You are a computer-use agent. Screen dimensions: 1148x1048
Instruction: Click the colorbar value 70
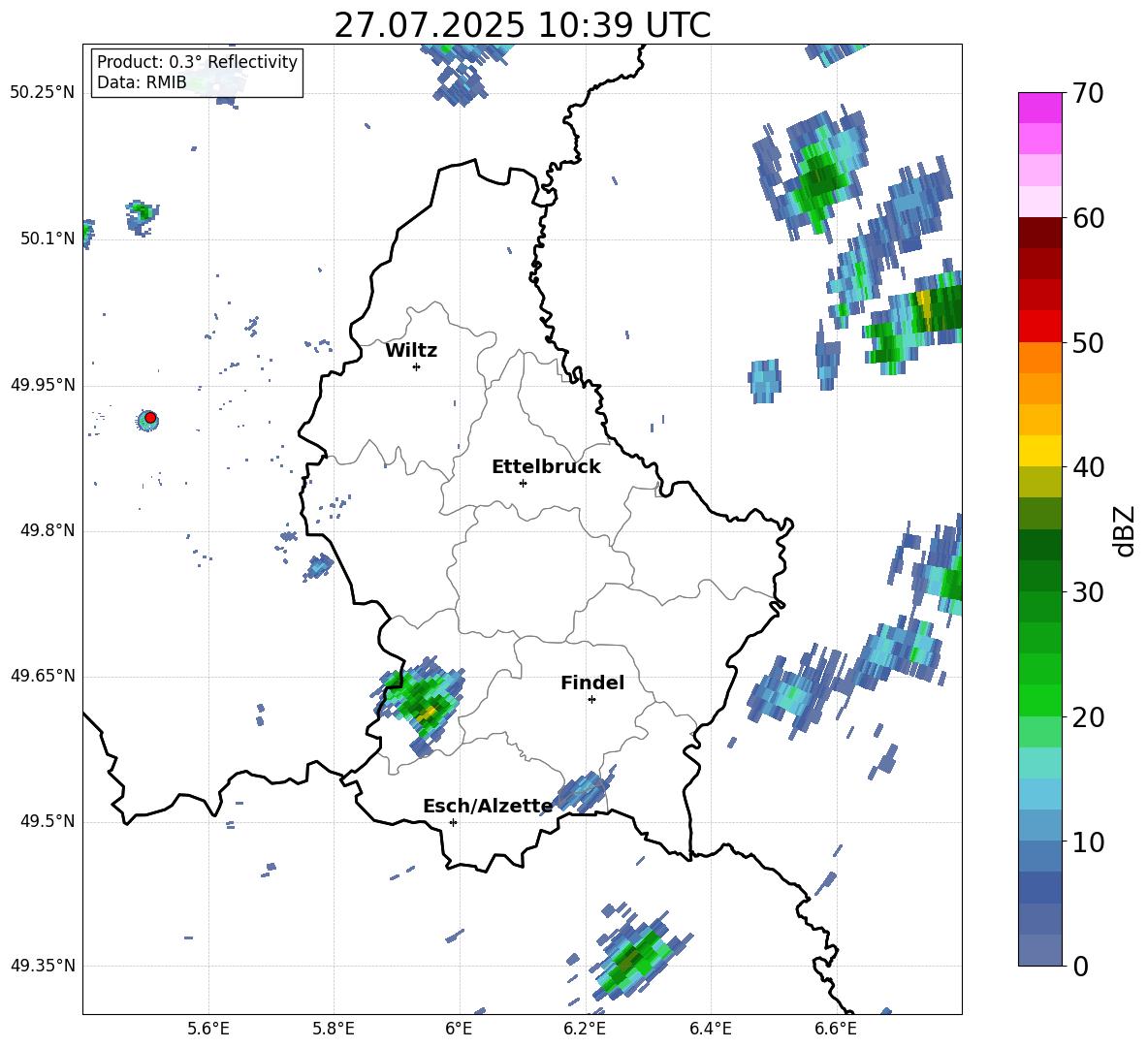tap(1089, 94)
